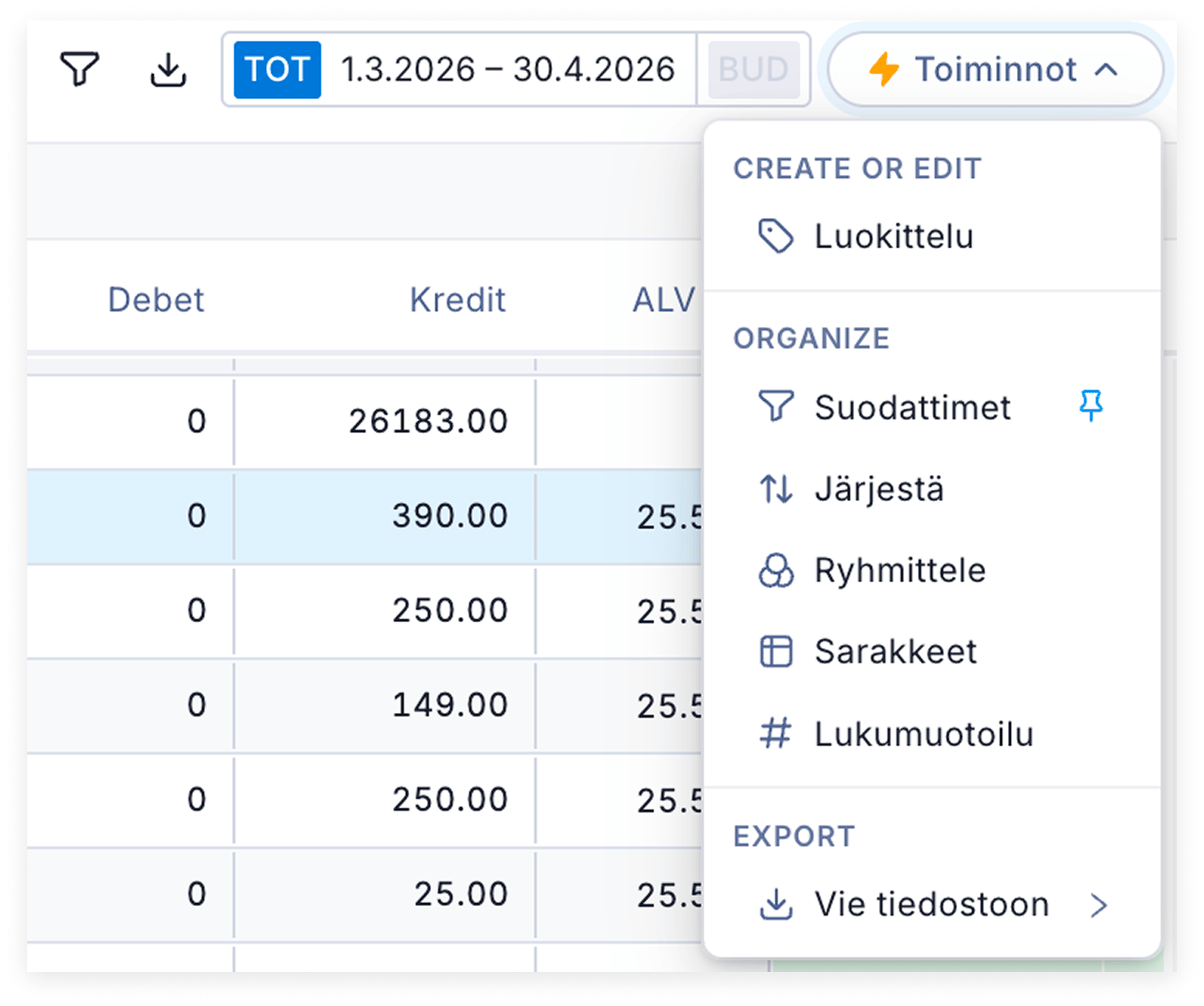Click Debet 0 in the 390.00 row
This screenshot has height=1006, width=1204.
[x=130, y=516]
